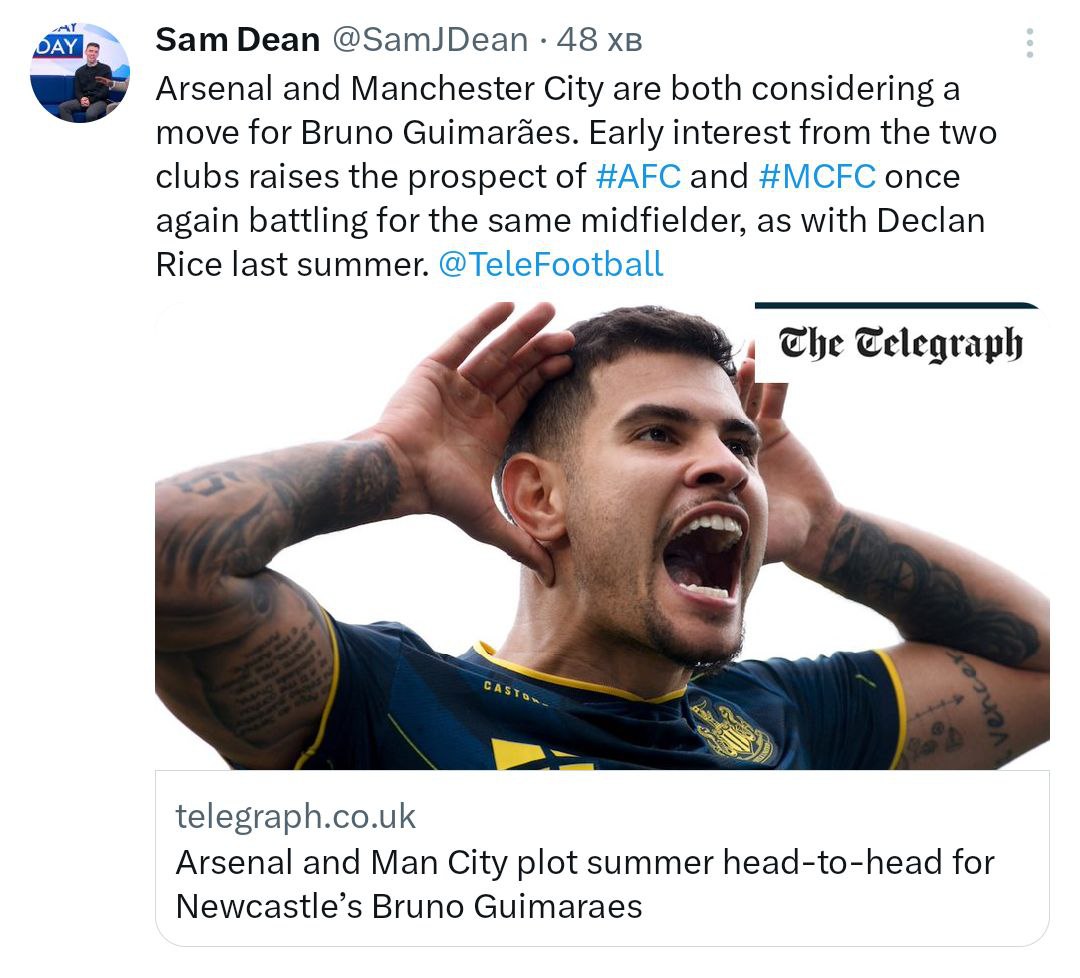Click The Telegraph logo on image
The height and width of the screenshot is (978, 1080).
900,343
